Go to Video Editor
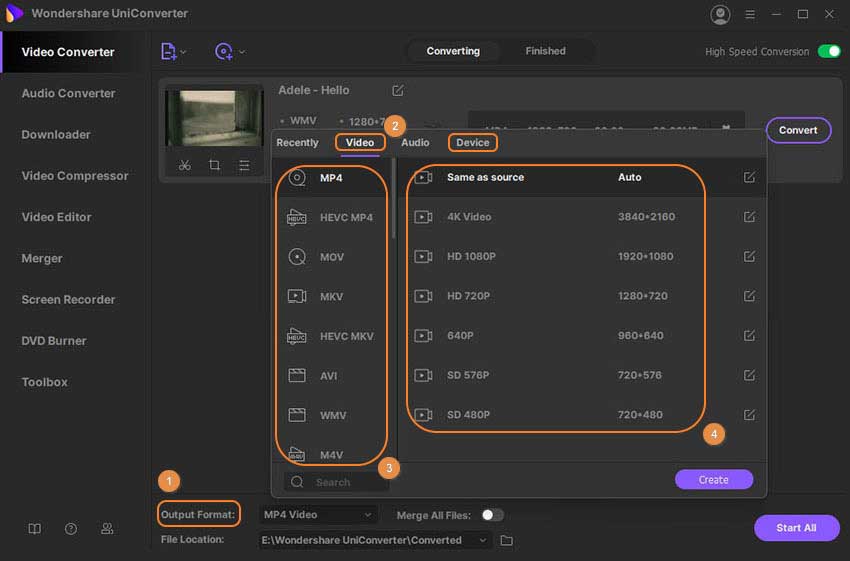850x561 pixels. [56, 217]
